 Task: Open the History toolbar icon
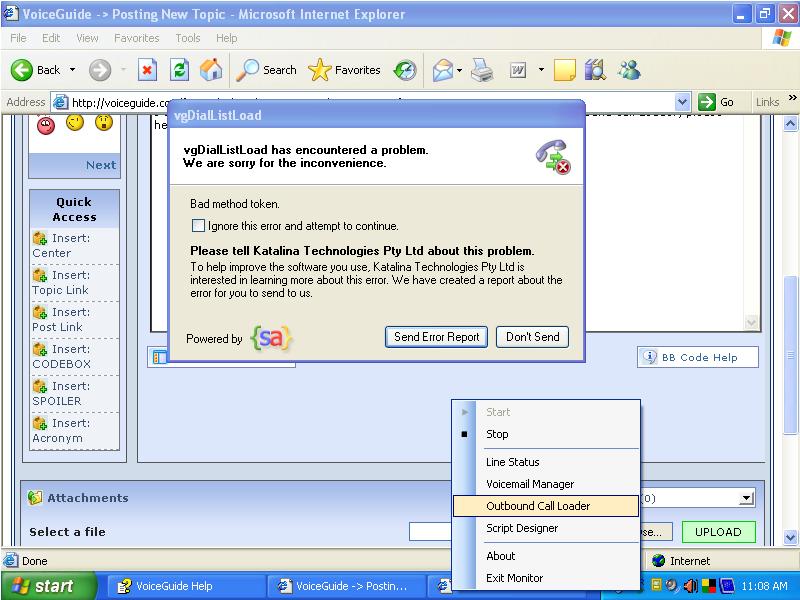405,70
